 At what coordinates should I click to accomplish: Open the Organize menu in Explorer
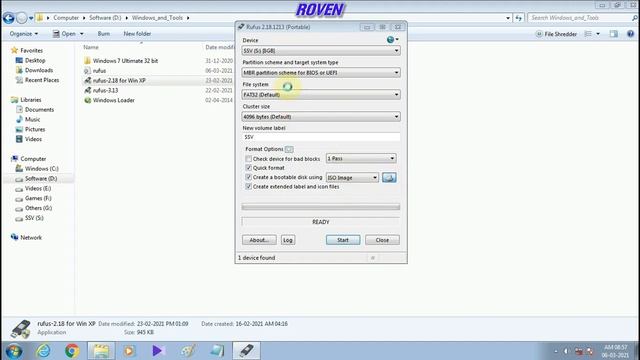tap(24, 34)
